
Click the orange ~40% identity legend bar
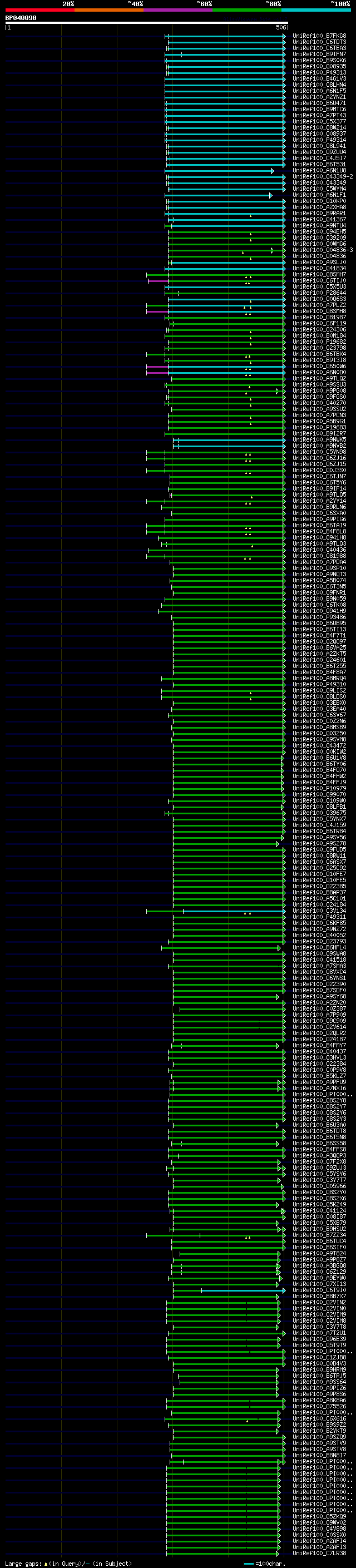point(109,10)
